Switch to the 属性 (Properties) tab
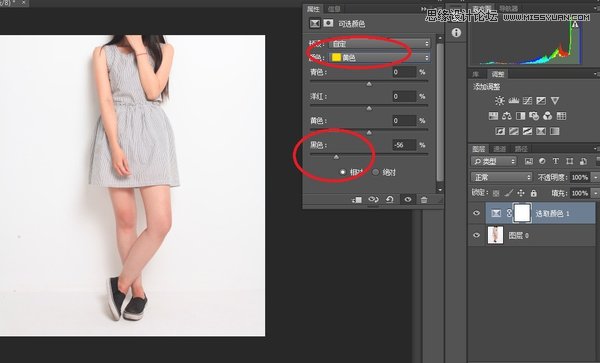The height and width of the screenshot is (363, 600). pyautogui.click(x=313, y=9)
